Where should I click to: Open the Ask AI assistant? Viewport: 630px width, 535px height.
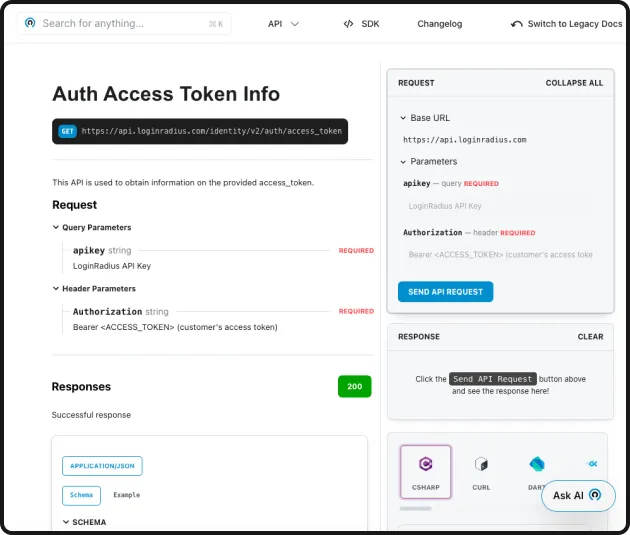click(x=578, y=496)
